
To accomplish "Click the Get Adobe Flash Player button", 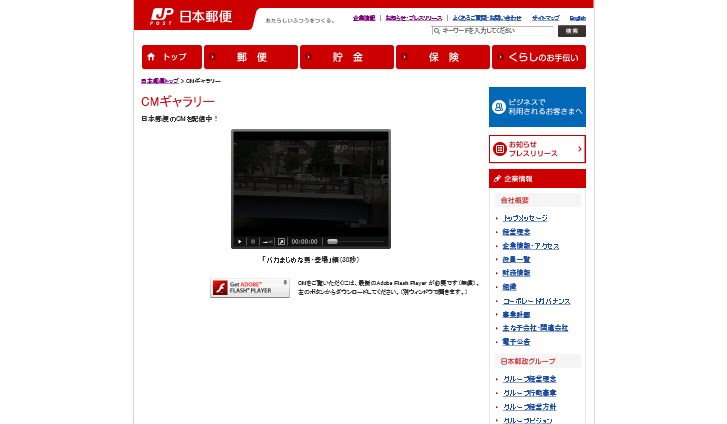I will click(250, 288).
